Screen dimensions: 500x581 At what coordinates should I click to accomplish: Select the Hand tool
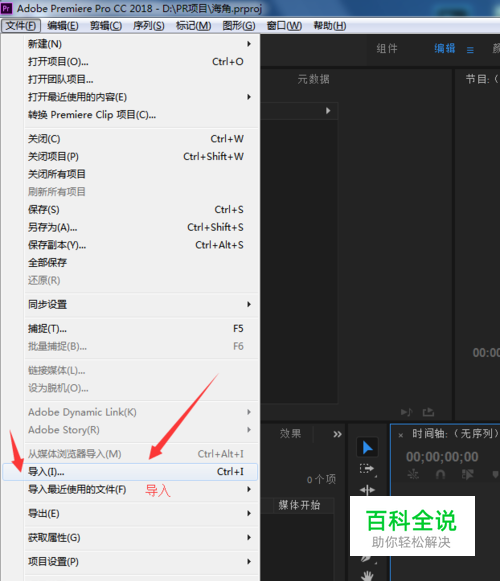click(367, 575)
